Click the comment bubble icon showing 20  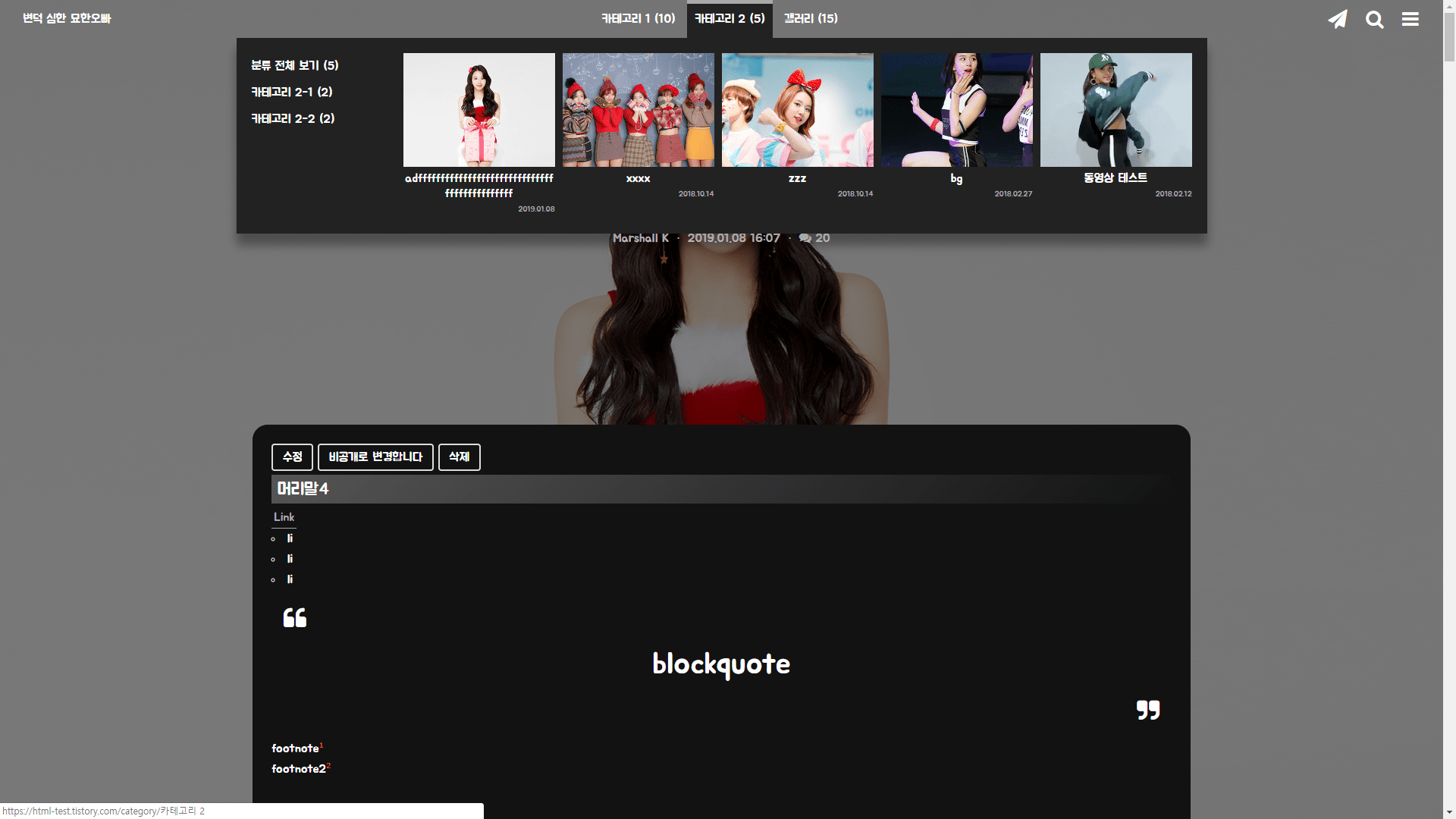(x=805, y=238)
